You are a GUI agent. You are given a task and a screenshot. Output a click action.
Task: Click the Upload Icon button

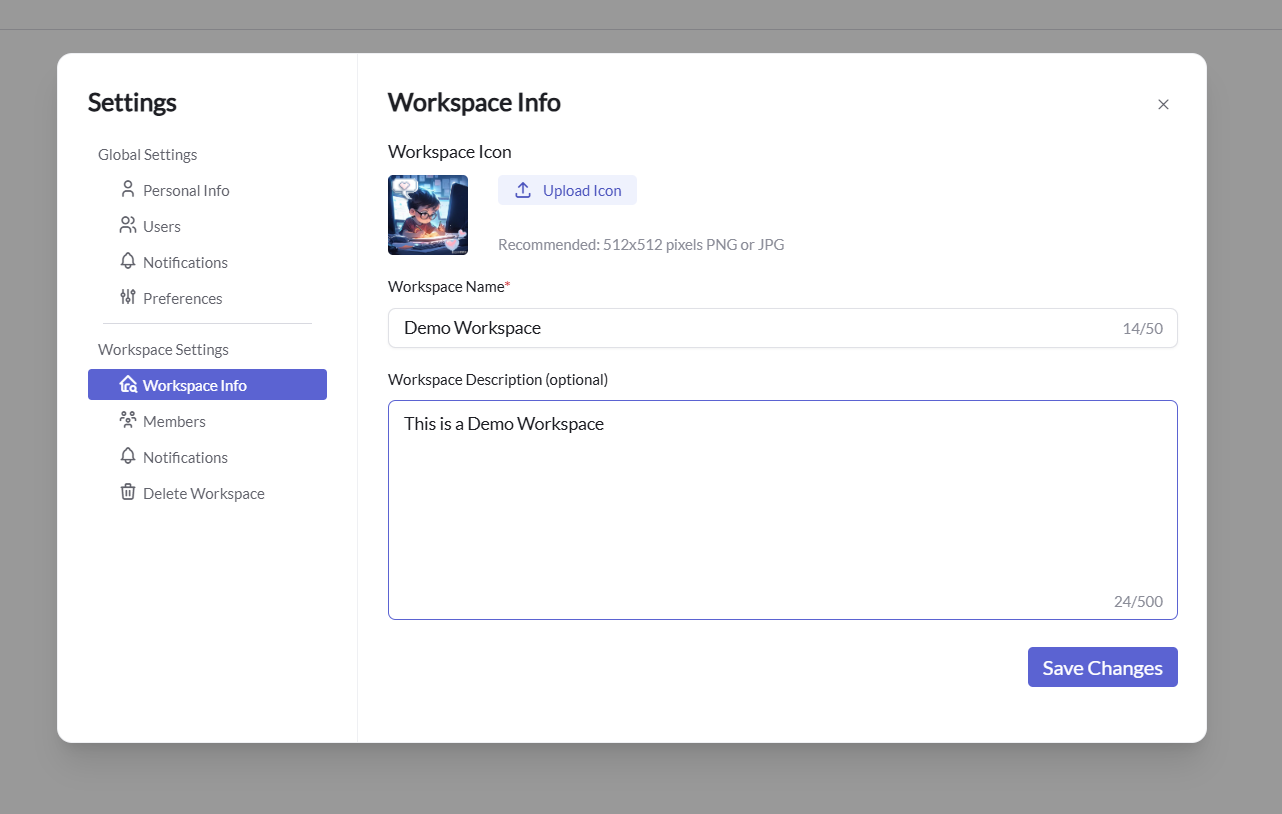click(567, 189)
